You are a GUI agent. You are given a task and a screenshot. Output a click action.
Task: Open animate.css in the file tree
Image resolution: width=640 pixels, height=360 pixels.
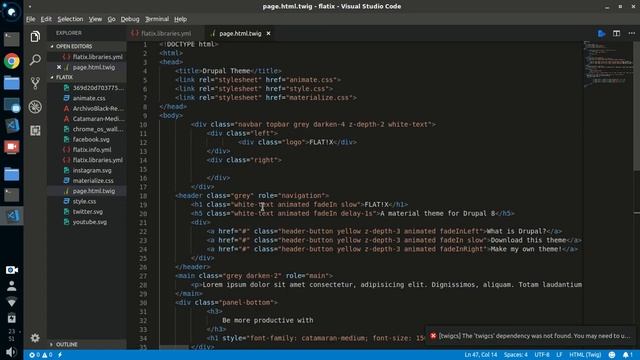89,98
